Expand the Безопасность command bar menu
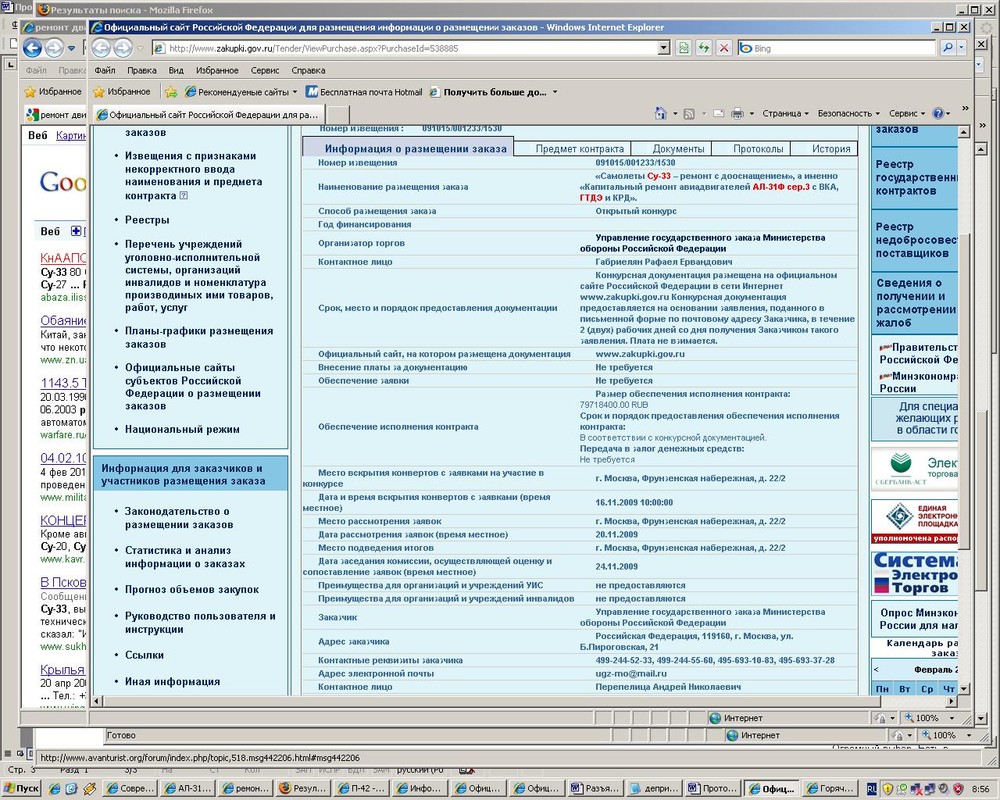This screenshot has height=800, width=1000. (848, 114)
